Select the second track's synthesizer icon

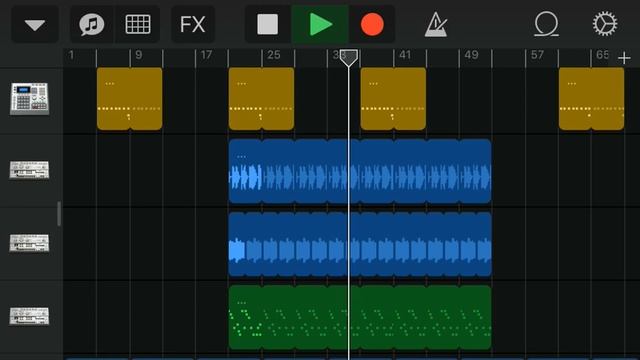pos(29,170)
